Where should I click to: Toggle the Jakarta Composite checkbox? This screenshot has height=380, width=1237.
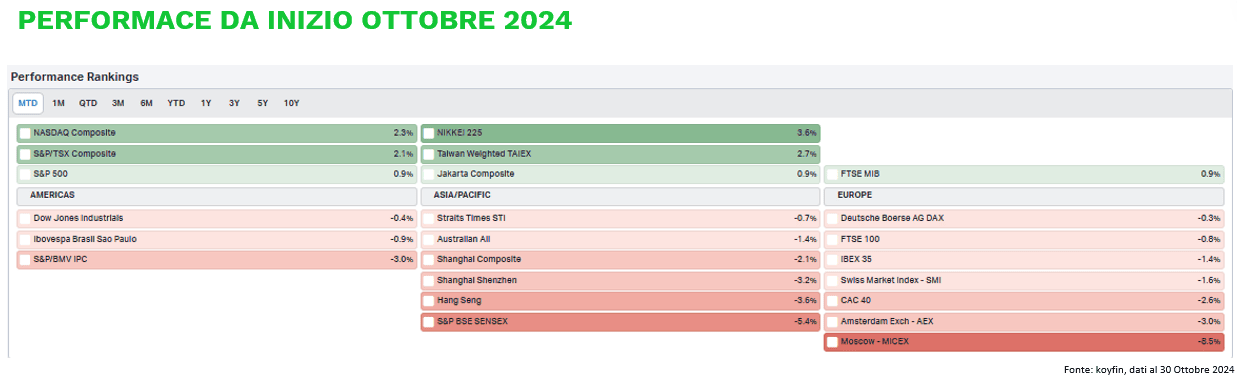coord(429,175)
